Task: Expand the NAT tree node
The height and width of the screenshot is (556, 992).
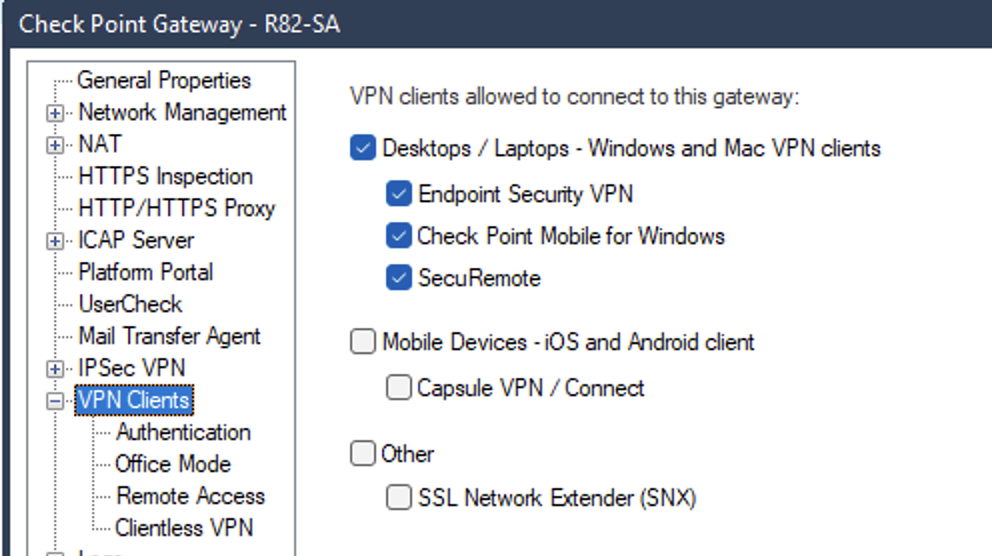Action: [x=55, y=145]
